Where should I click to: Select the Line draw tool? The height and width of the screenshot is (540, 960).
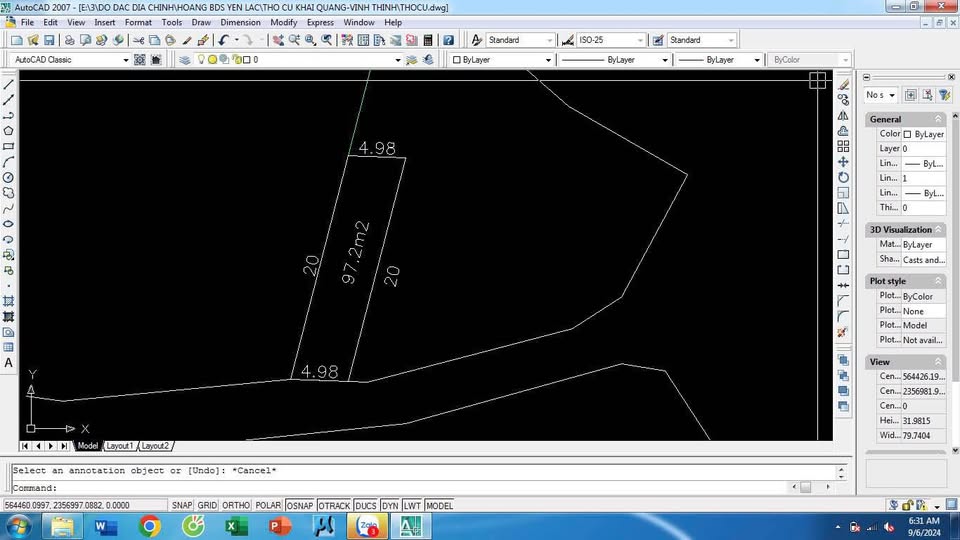[9, 84]
